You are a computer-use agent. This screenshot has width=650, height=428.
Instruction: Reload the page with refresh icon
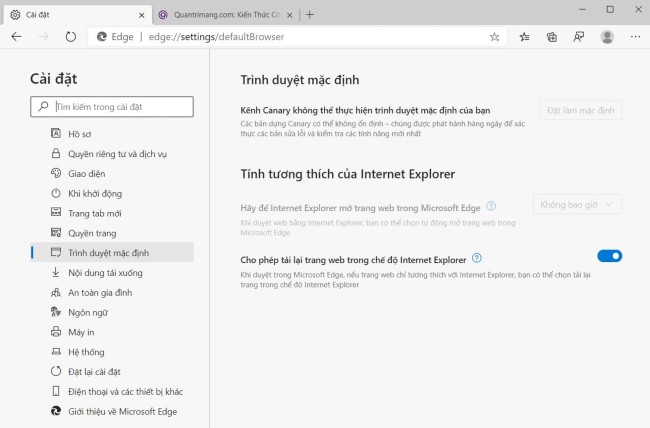[71, 37]
